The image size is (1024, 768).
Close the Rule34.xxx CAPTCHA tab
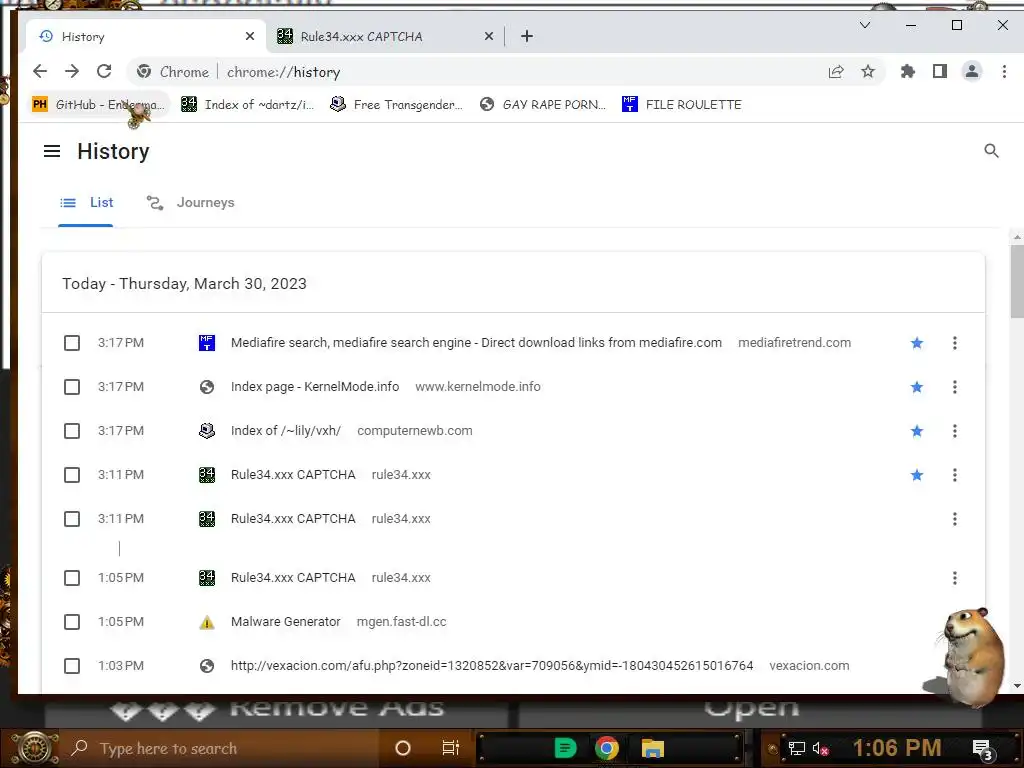(488, 37)
